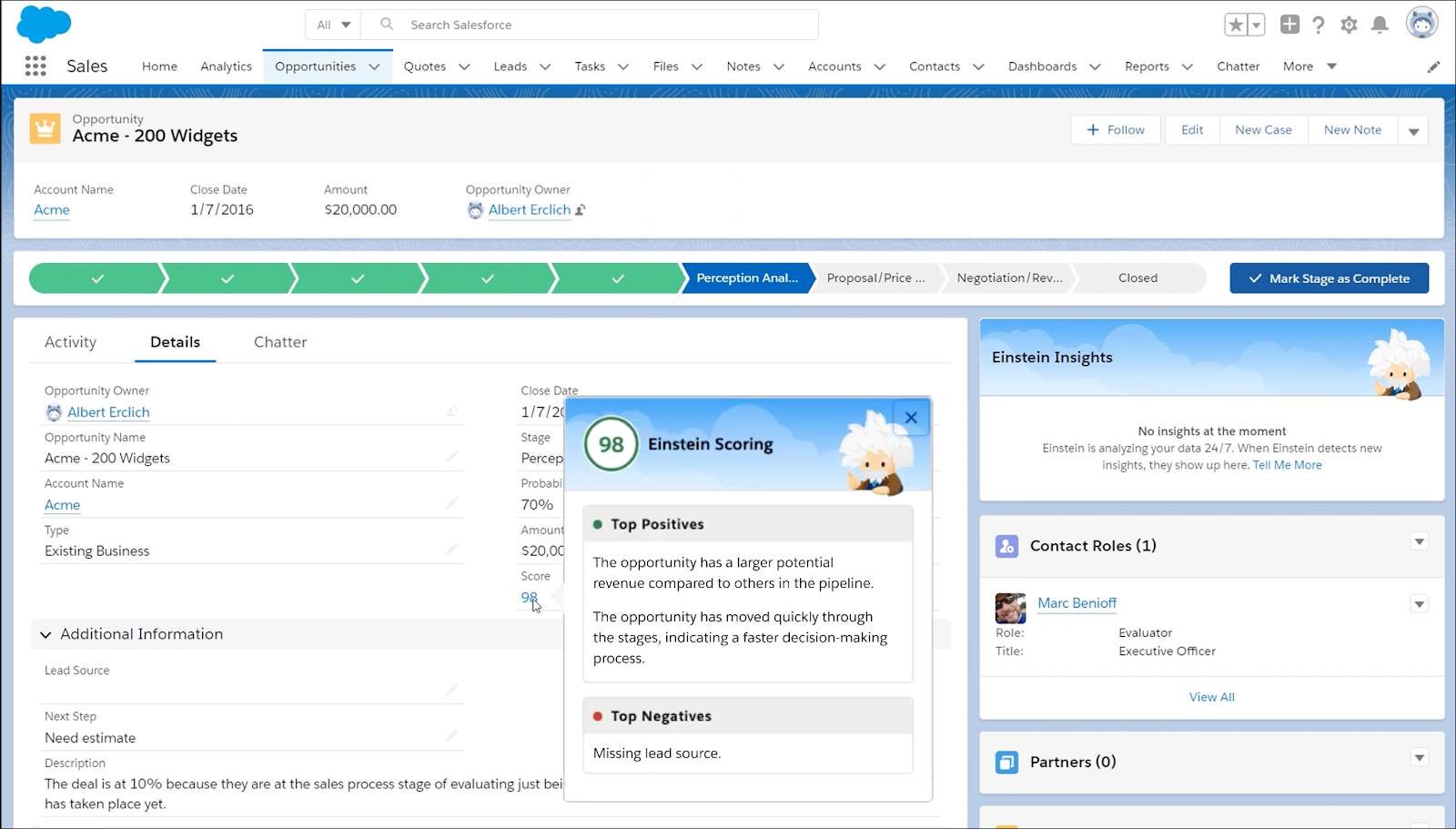Viewport: 1456px width, 829px height.
Task: Click the Einstein score 98 circle
Action: pyautogui.click(x=611, y=444)
